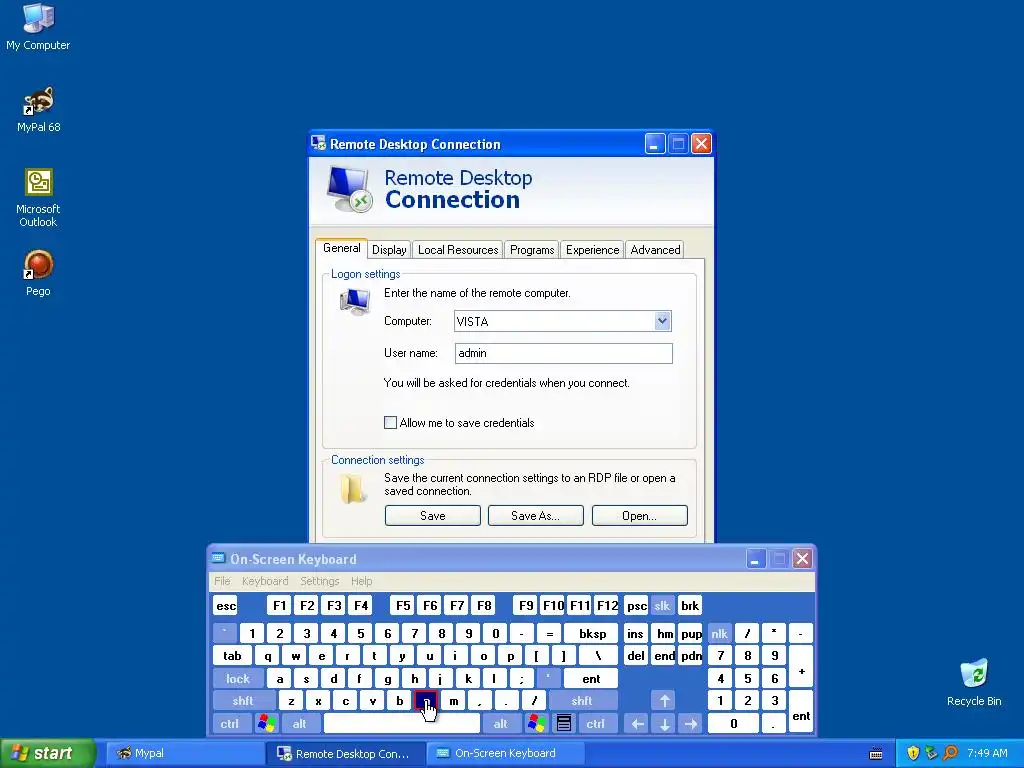The image size is (1024, 768).
Task: Open the Keyboard menu
Action: pyautogui.click(x=264, y=581)
